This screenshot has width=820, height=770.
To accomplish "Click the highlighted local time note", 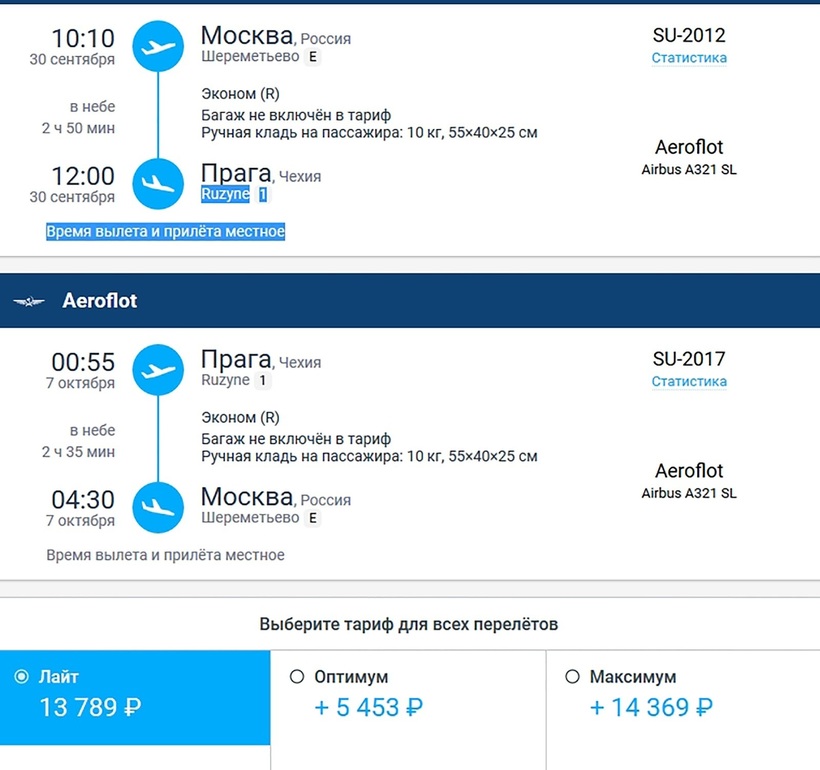I will 166,232.
